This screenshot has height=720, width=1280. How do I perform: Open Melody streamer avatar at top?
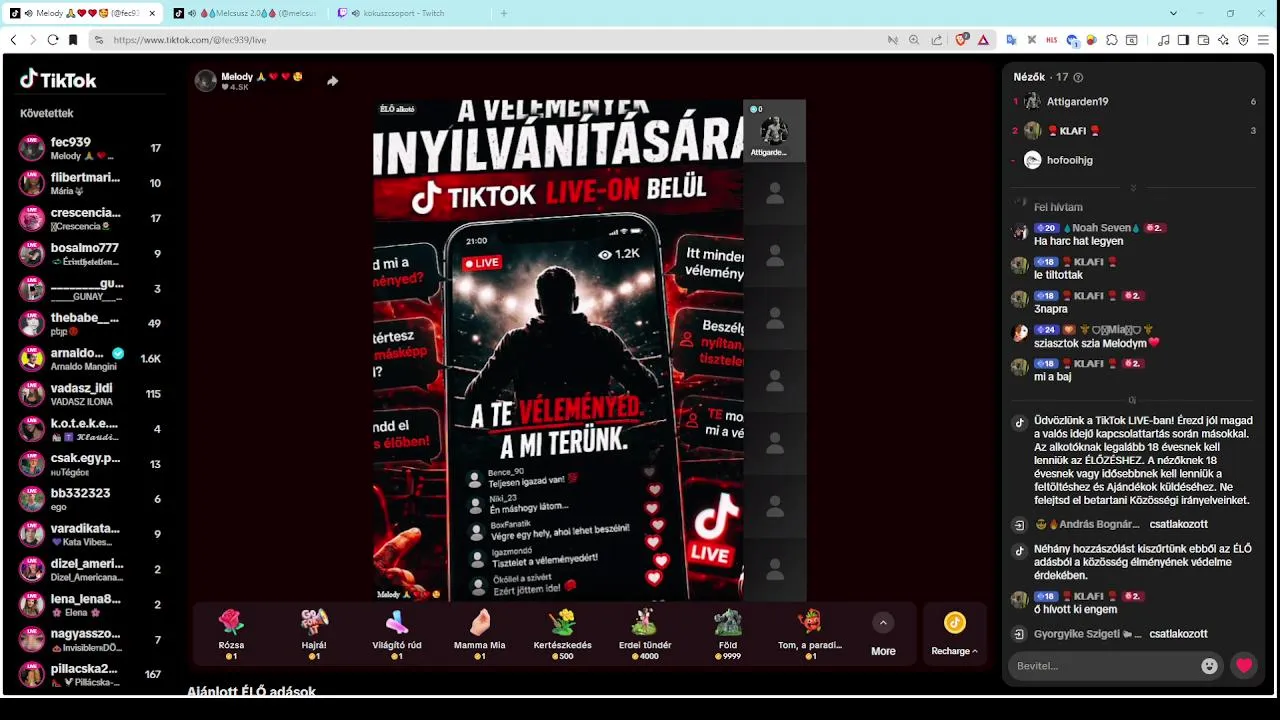click(206, 81)
